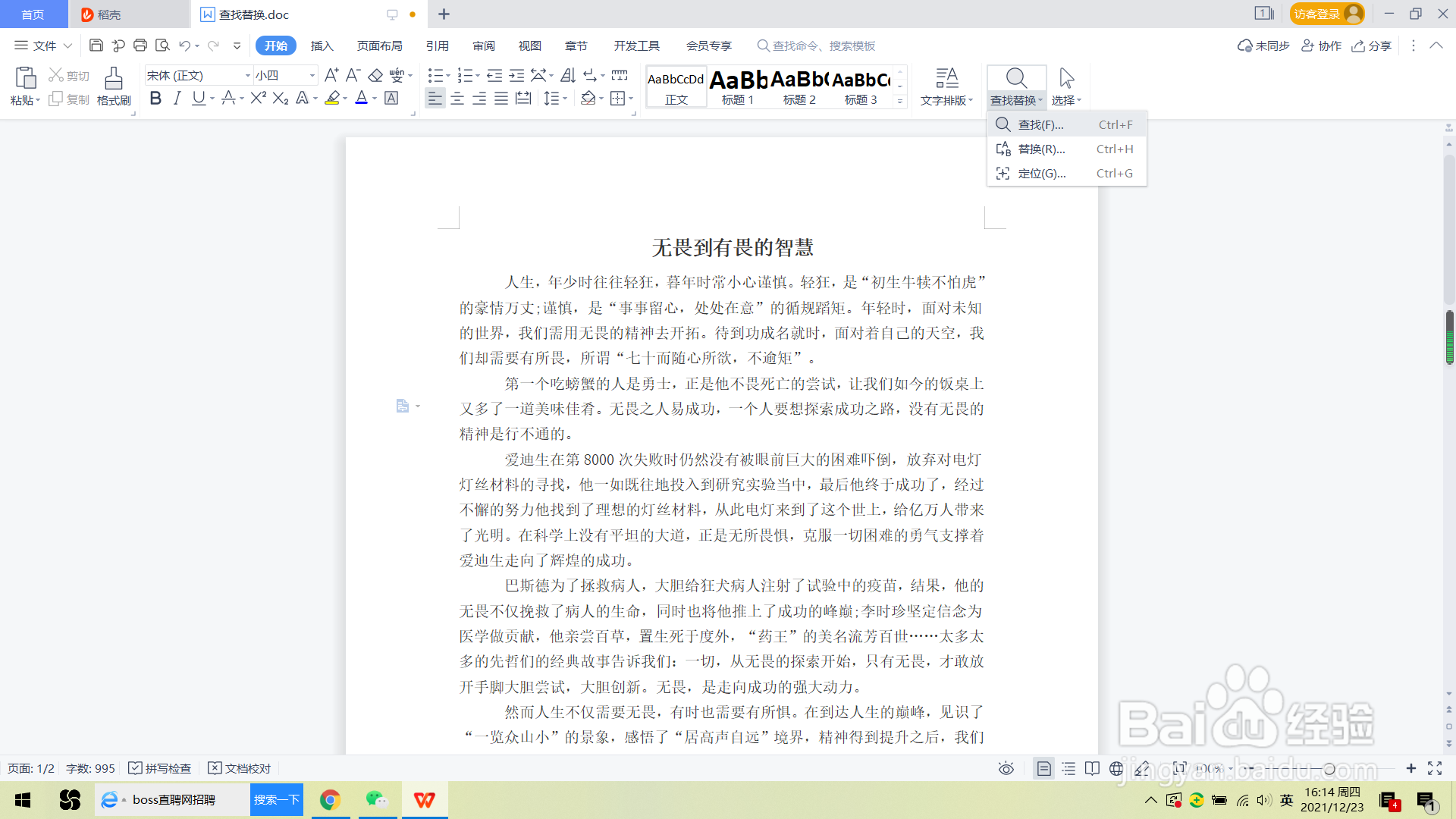Center align the paragraph

[457, 99]
